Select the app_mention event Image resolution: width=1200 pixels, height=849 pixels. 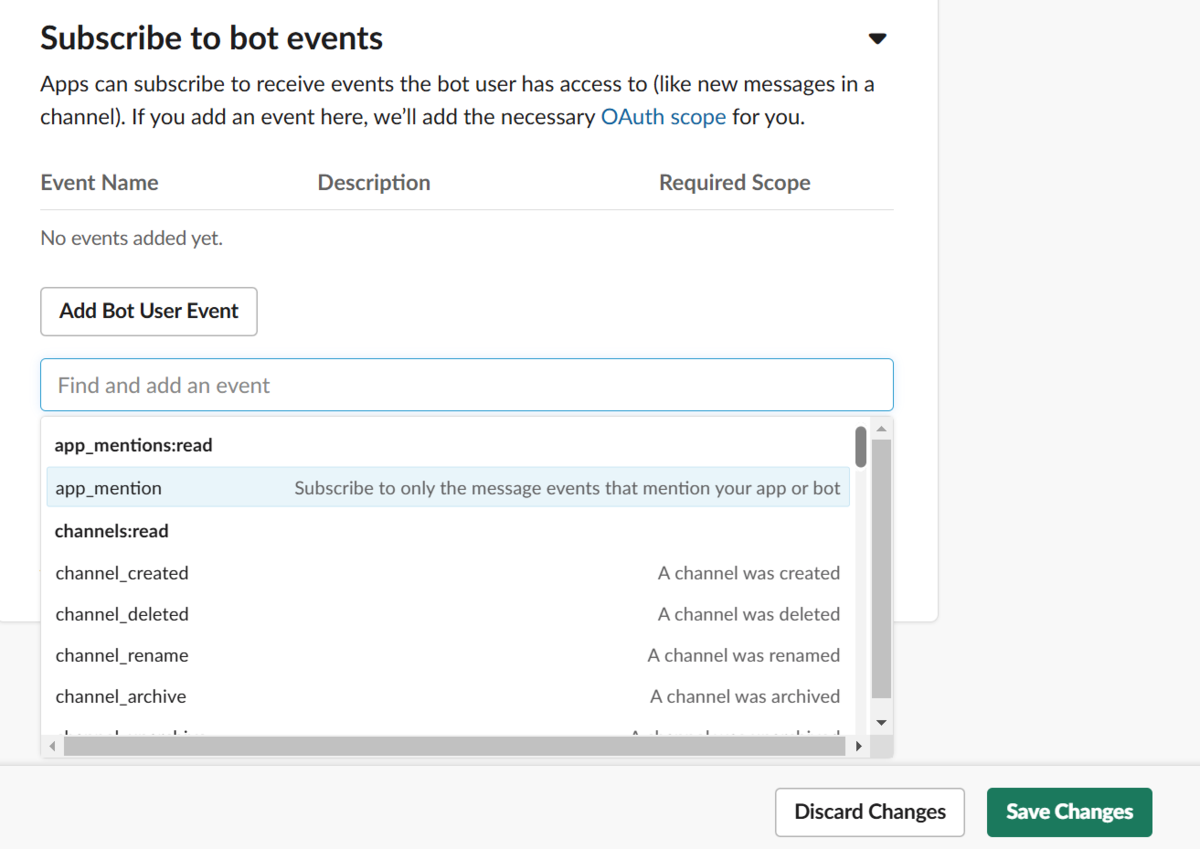(x=448, y=488)
